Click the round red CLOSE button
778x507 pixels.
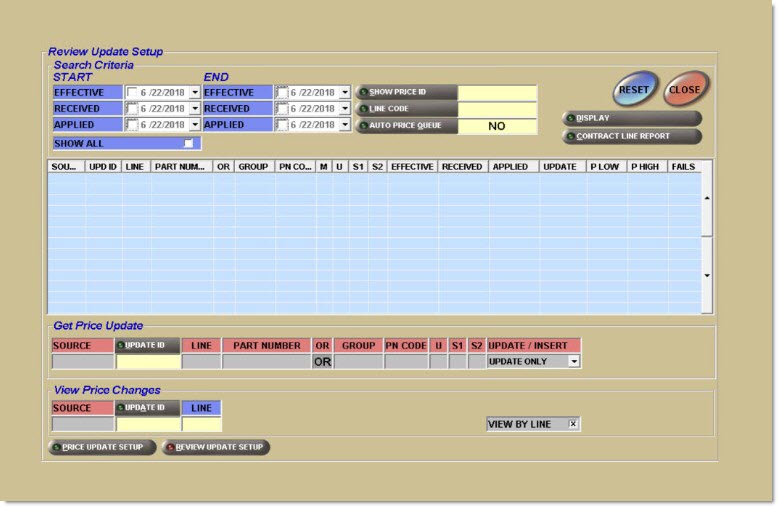point(685,89)
